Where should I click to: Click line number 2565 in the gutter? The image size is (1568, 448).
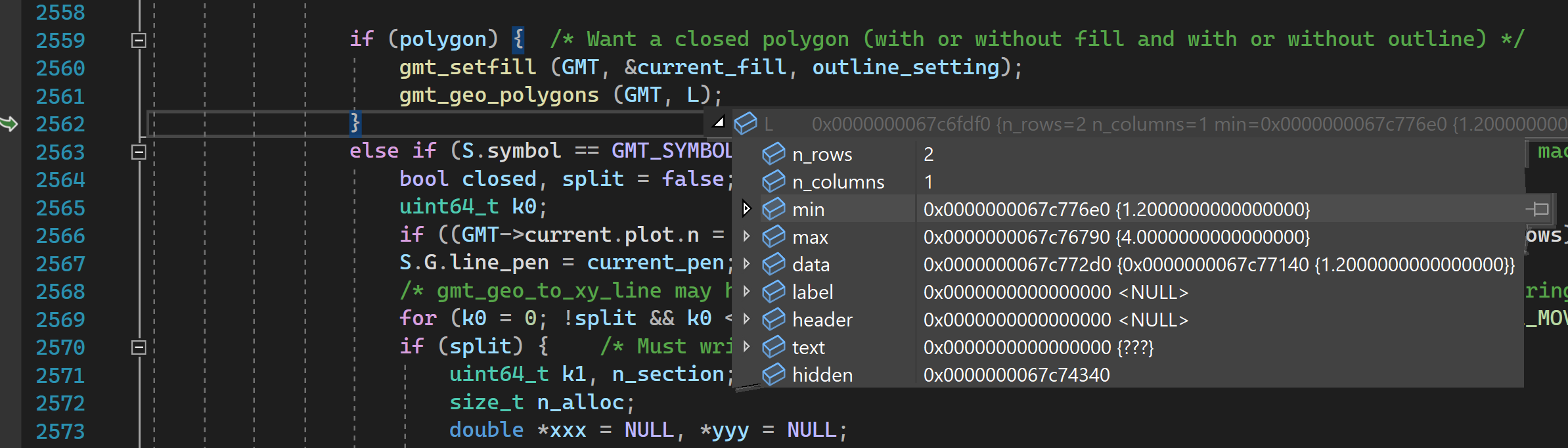coord(60,207)
